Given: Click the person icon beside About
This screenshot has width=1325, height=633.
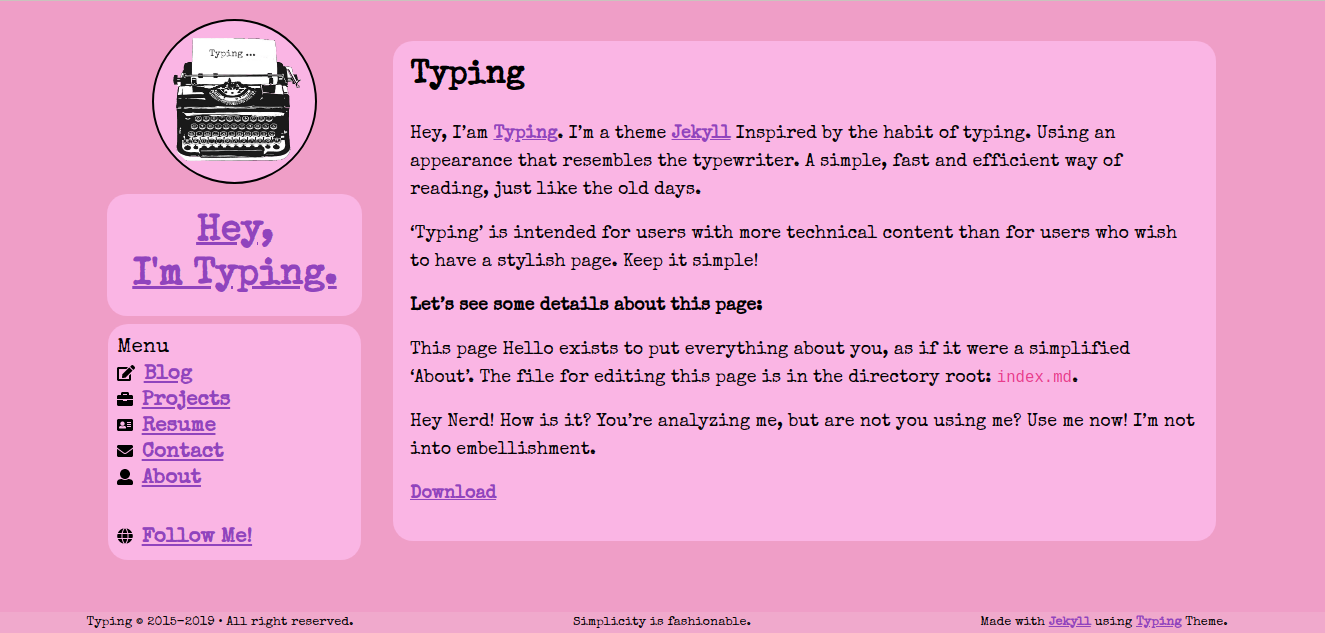Looking at the screenshot, I should [x=125, y=477].
